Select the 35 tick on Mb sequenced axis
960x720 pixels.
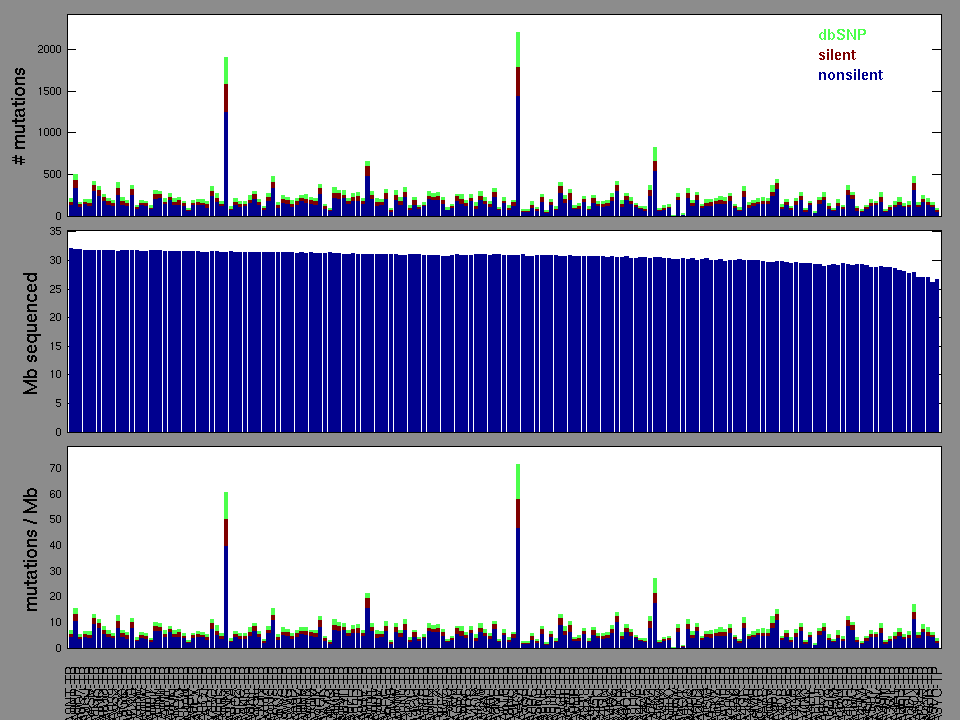pyautogui.click(x=55, y=232)
